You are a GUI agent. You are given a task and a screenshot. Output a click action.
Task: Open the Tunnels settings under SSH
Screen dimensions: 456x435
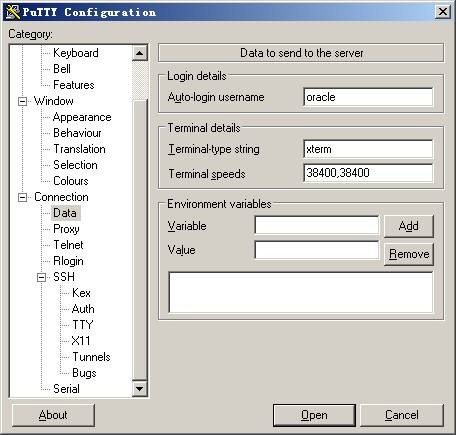[91, 357]
